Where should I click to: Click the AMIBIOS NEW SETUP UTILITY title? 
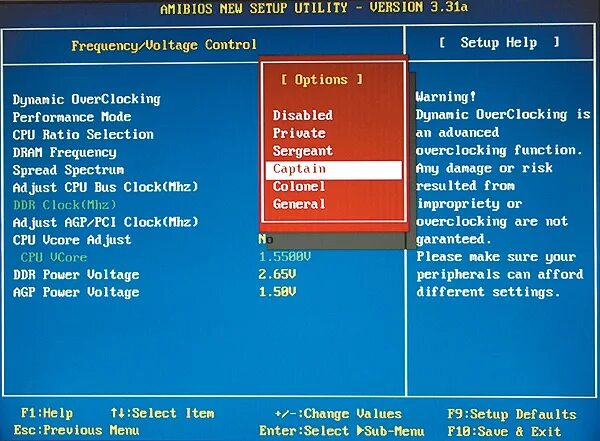click(x=314, y=8)
